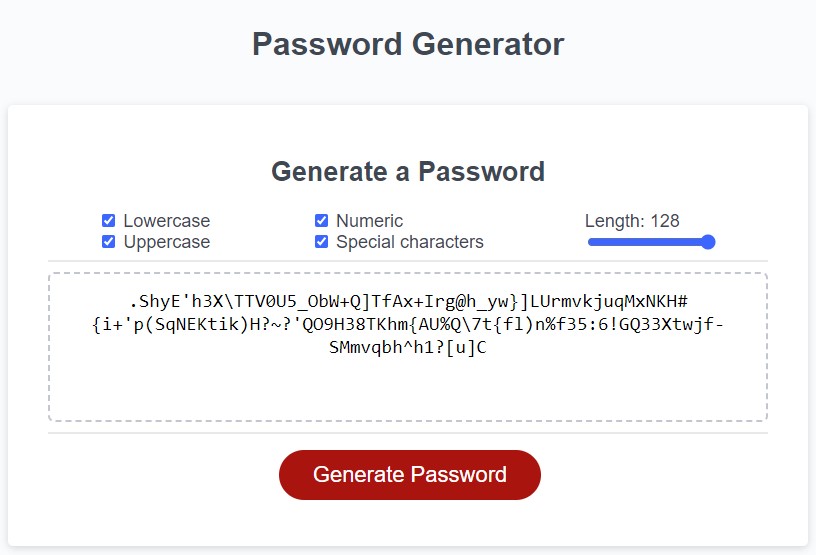Click the Generate a Password heading

(x=408, y=171)
